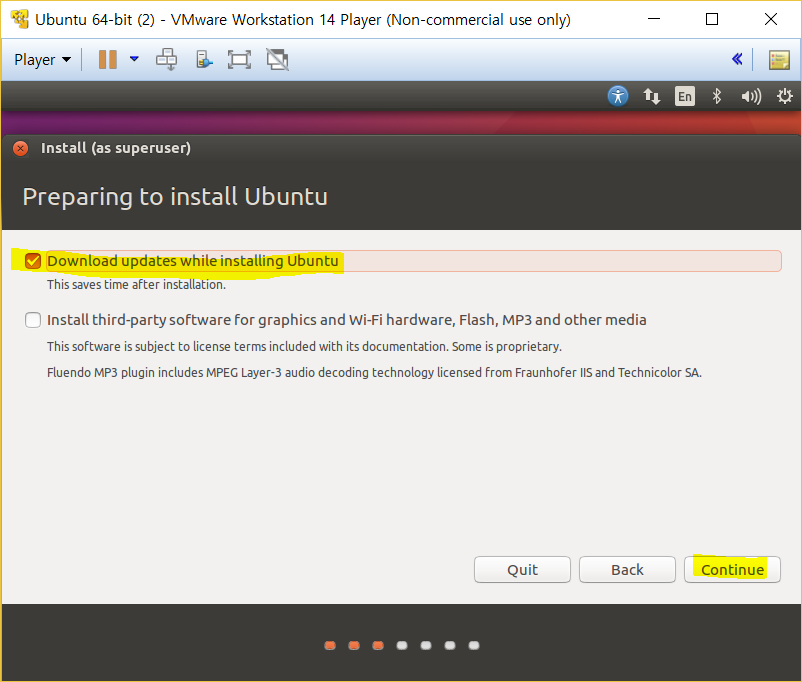Close the installer with the orange X button
The image size is (802, 682).
click(x=20, y=148)
